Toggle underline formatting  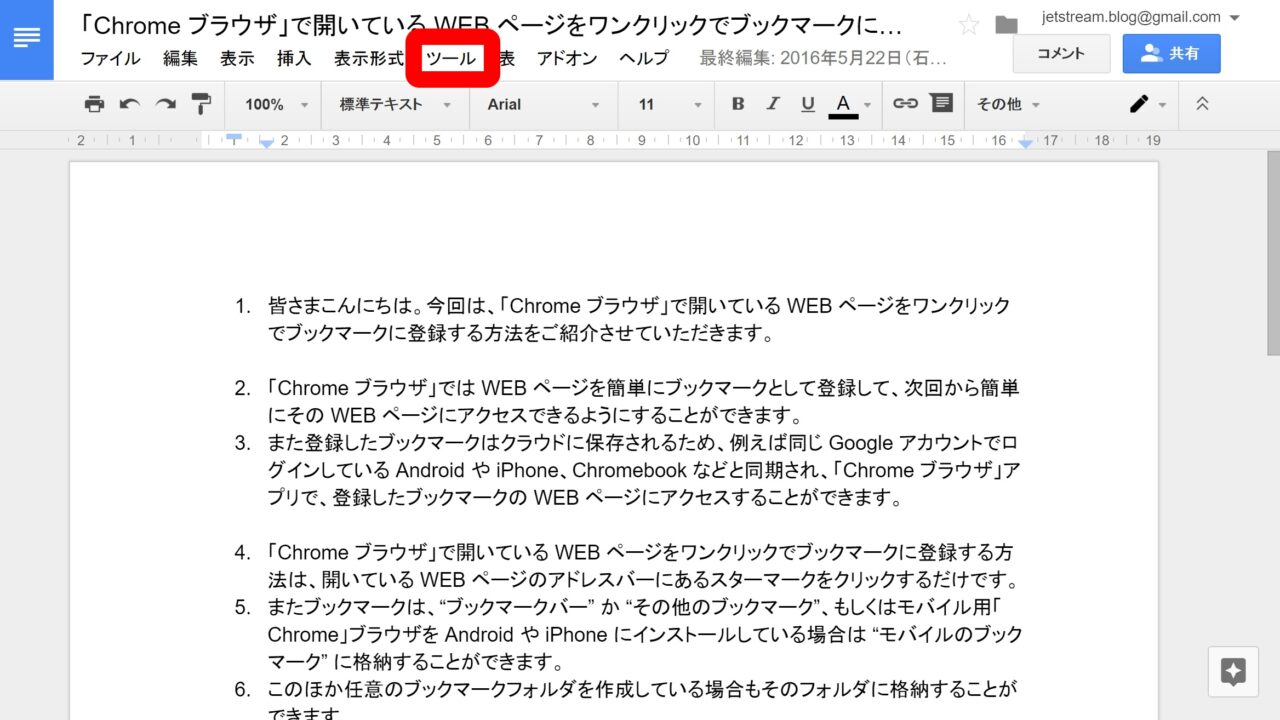pos(807,104)
